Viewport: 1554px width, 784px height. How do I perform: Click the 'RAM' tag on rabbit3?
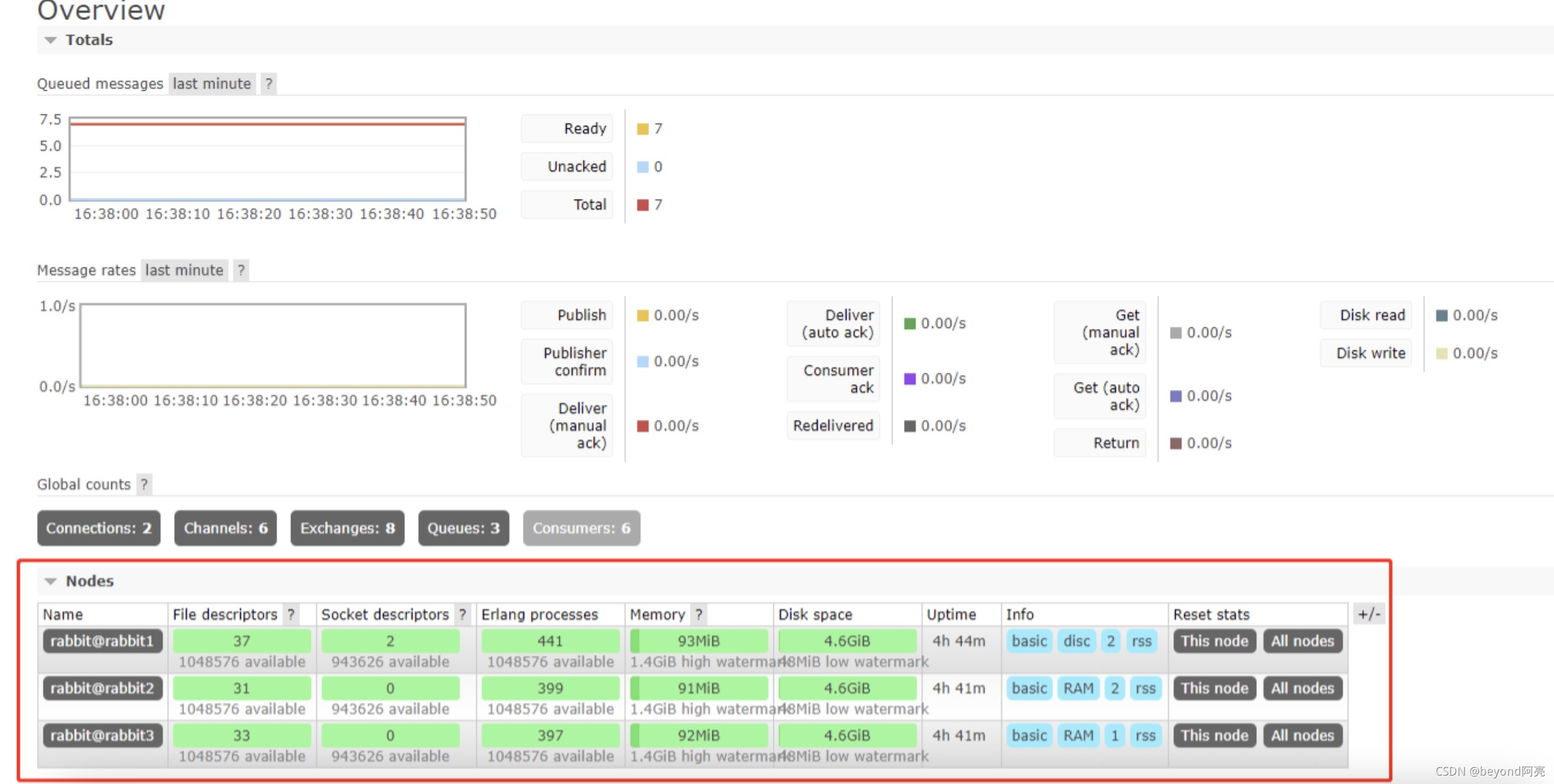[x=1078, y=736]
